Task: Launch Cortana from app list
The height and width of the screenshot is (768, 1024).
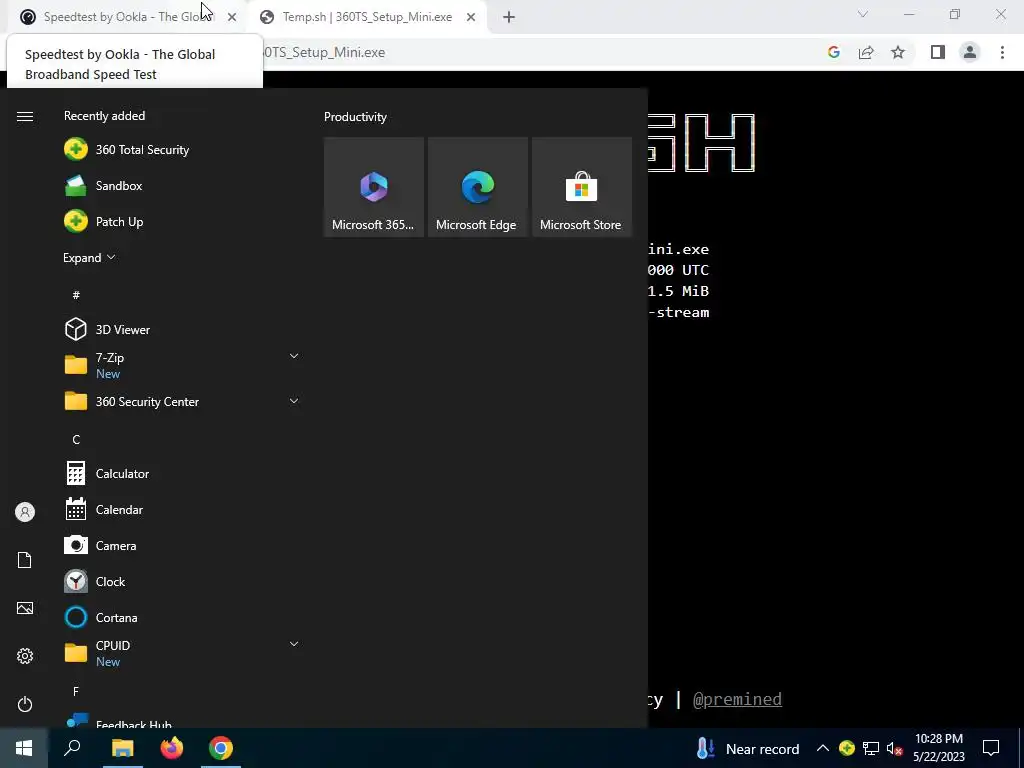Action: tap(181, 617)
